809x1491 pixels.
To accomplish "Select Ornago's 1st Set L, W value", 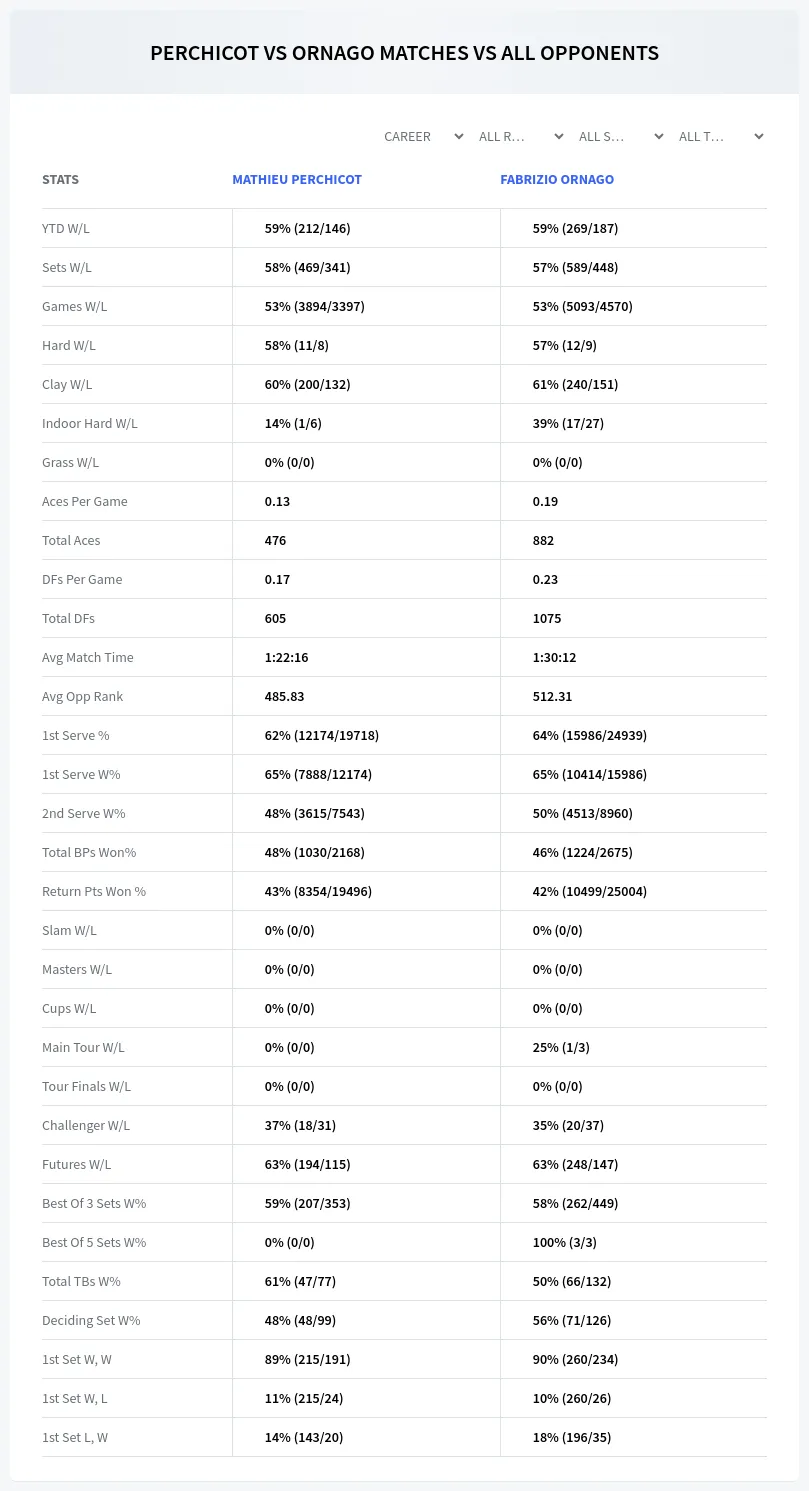I will (571, 1437).
